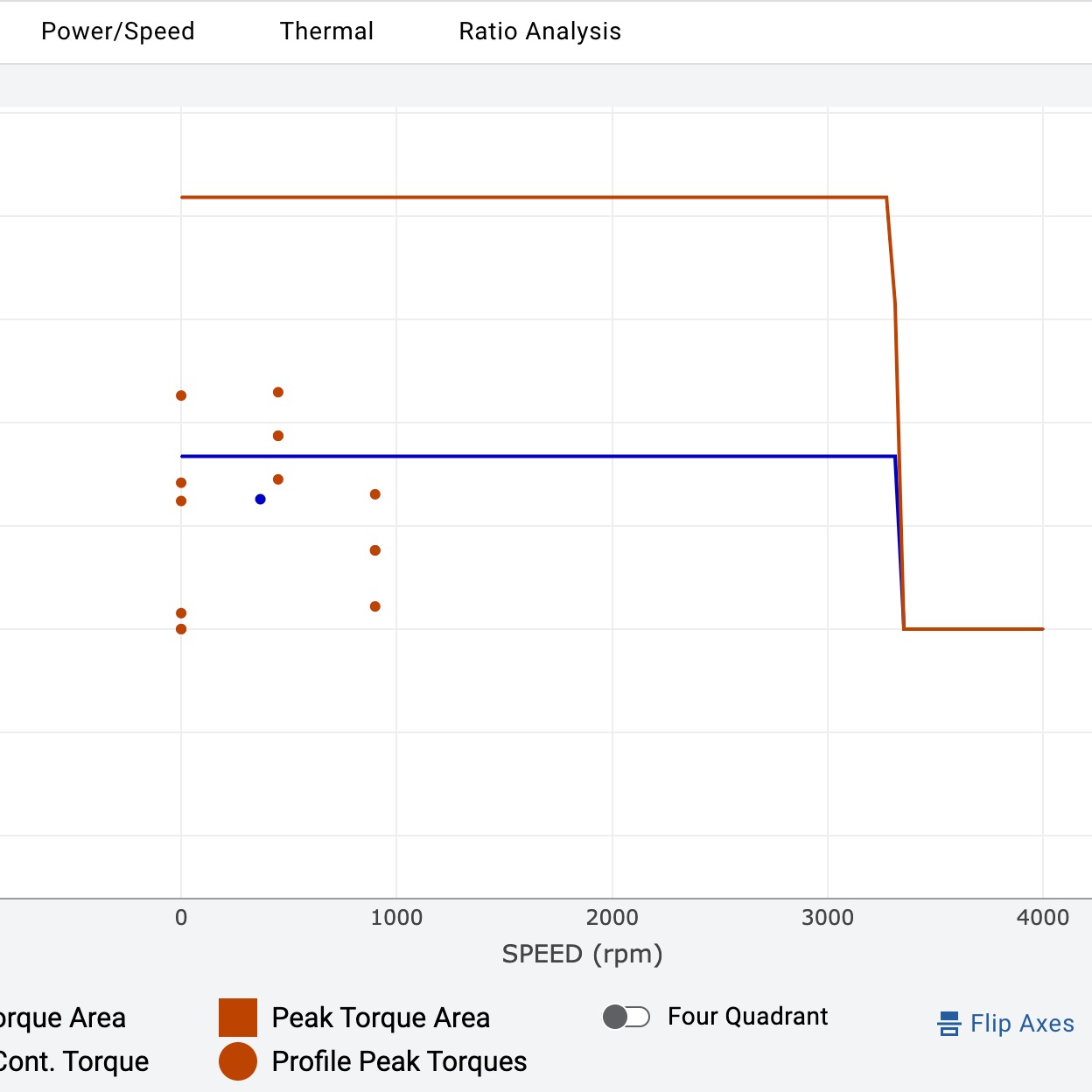Image resolution: width=1092 pixels, height=1092 pixels.
Task: Click the 3000 speed axis tick label
Action: coord(828,918)
